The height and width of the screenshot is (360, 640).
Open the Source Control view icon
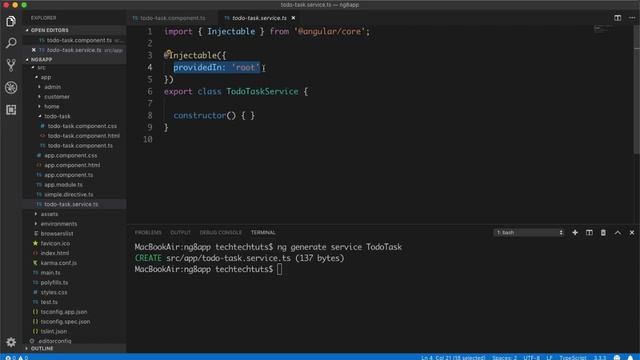click(11, 65)
